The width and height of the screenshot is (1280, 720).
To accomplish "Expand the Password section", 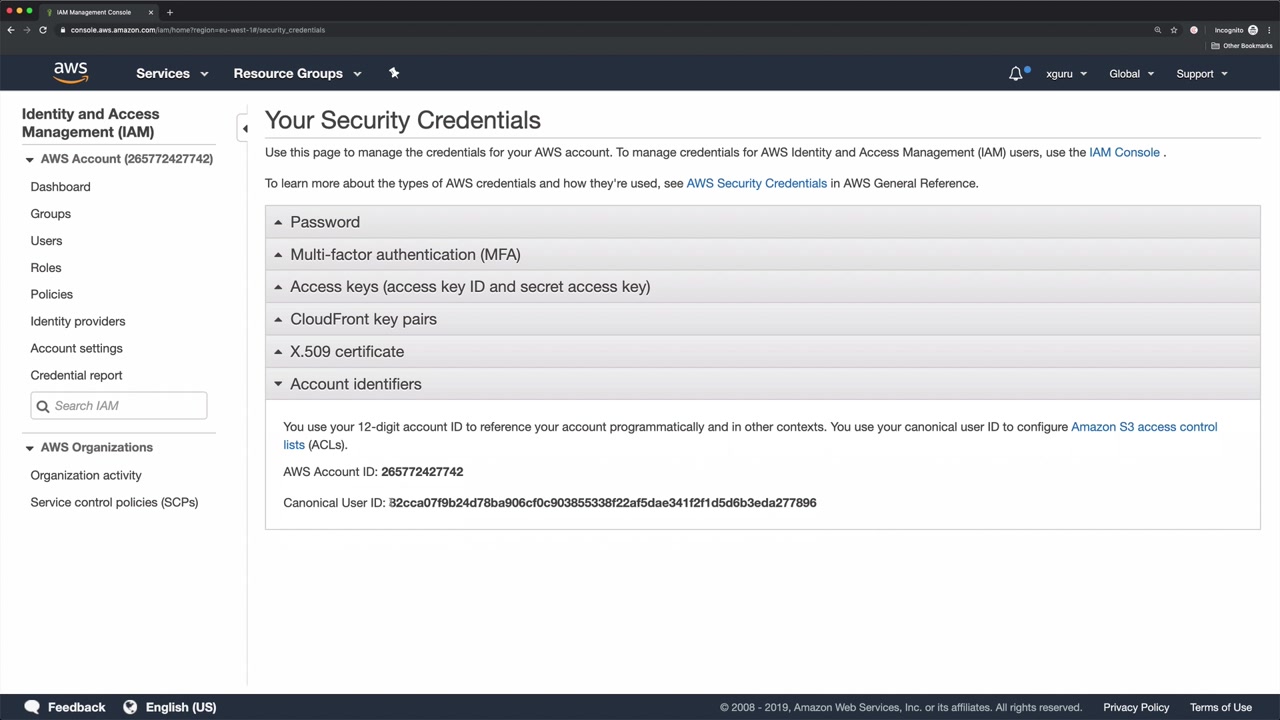I will 325,222.
